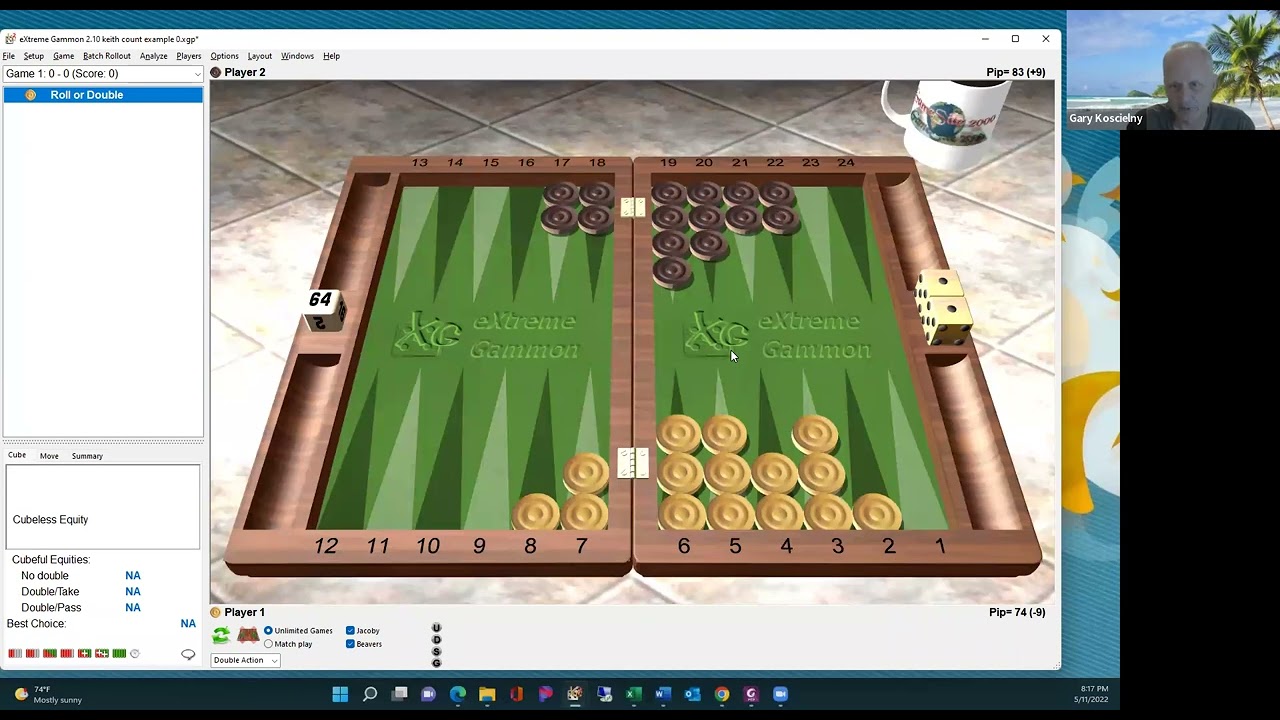Click the round G button
This screenshot has height=720, width=1280.
pos(436,662)
